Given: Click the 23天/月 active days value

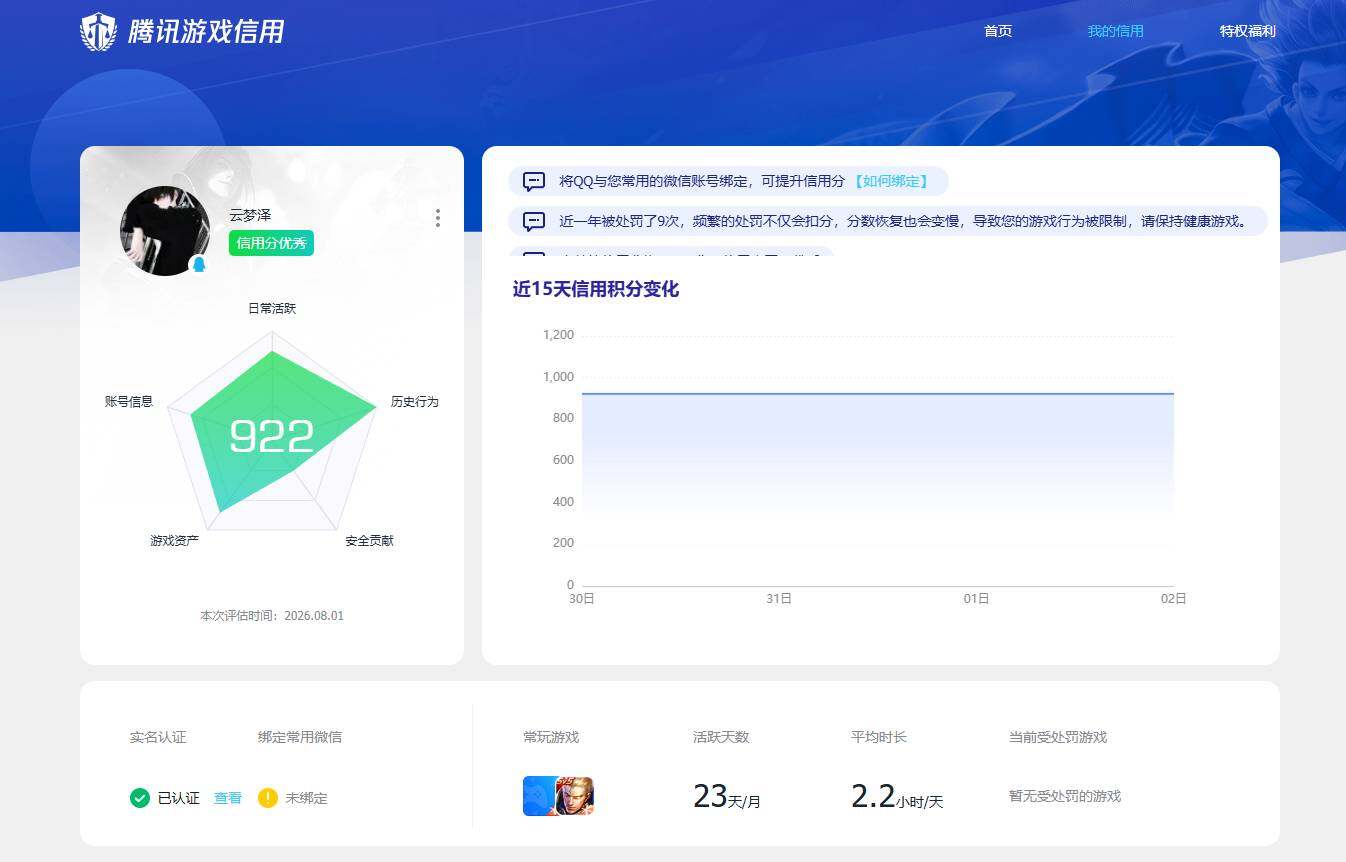Looking at the screenshot, I should [727, 796].
